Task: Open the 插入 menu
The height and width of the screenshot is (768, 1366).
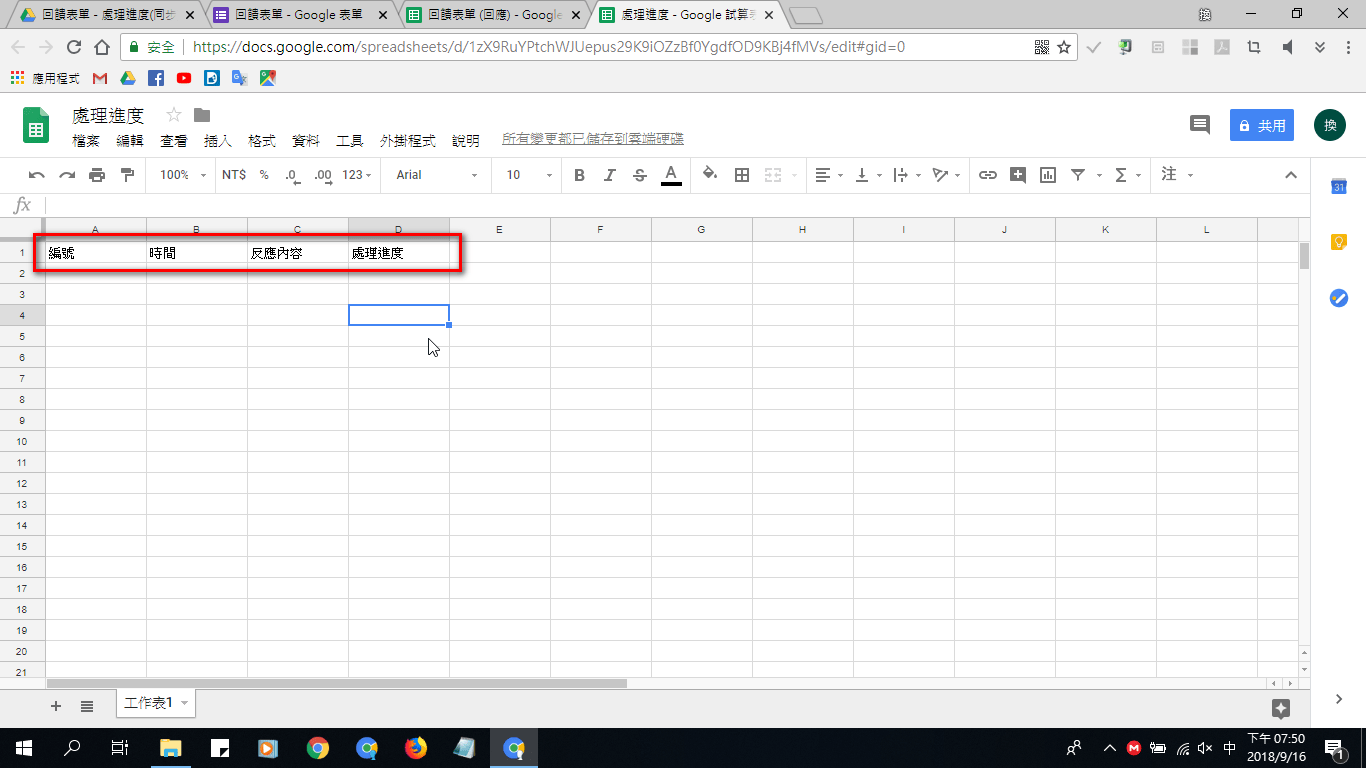Action: coord(217,141)
